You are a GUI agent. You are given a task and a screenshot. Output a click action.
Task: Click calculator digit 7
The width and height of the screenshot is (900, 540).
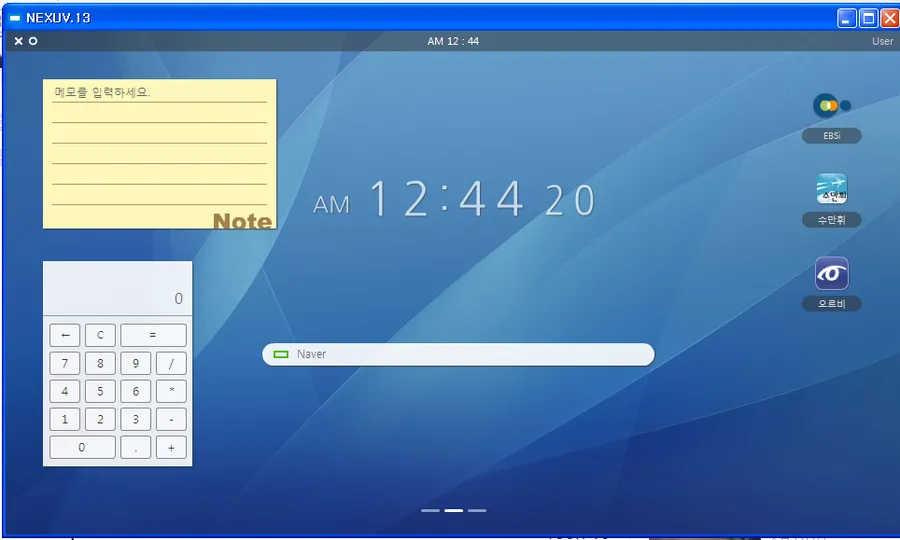tap(65, 363)
